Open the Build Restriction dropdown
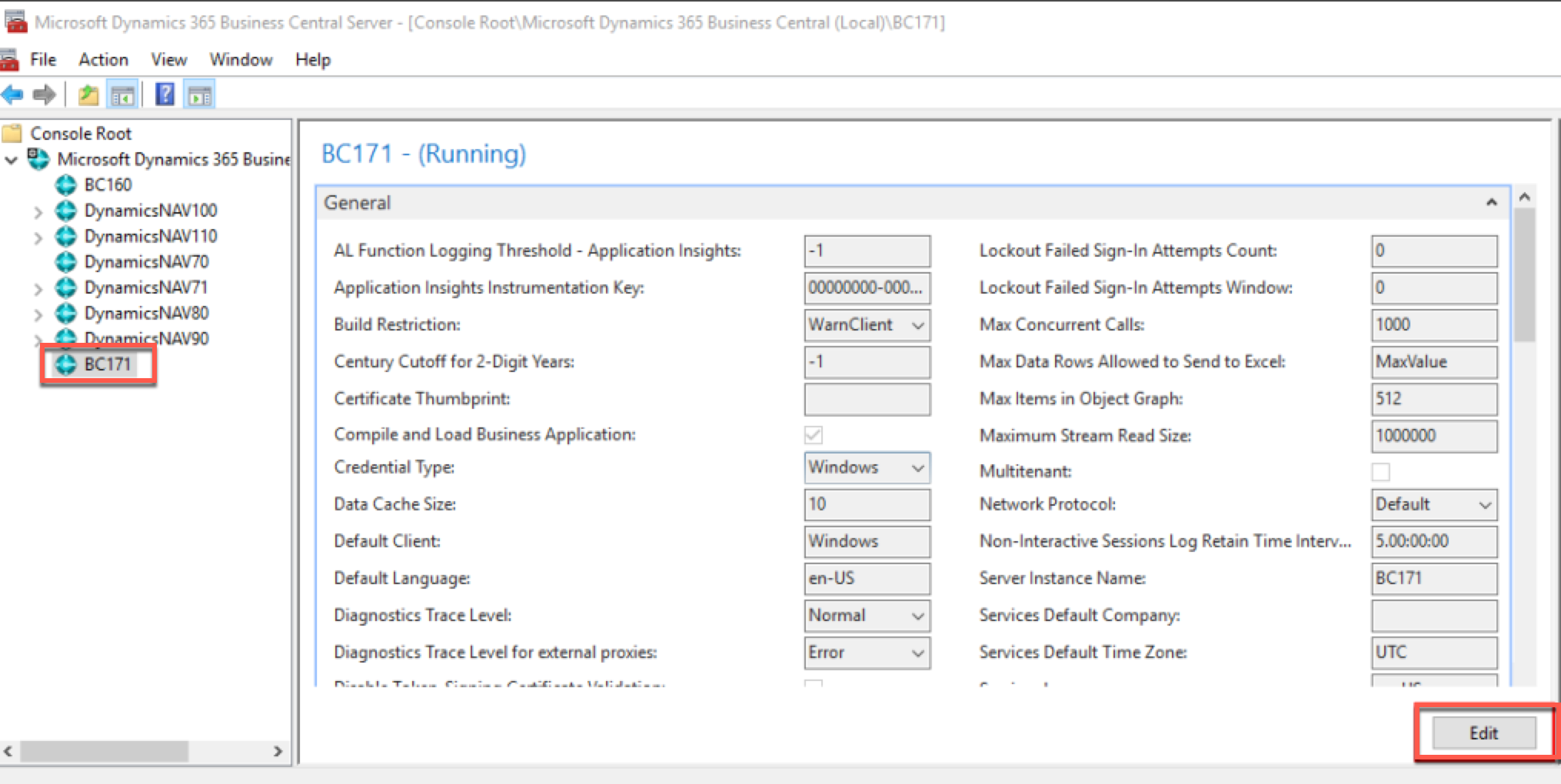The width and height of the screenshot is (1561, 784). pos(867,325)
